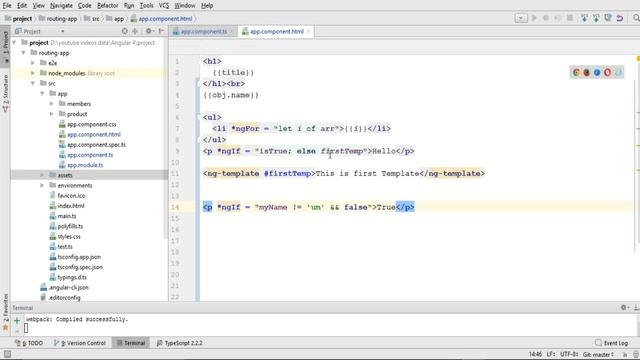Click routing-app breadcrumb
Viewport: 640px width, 360px height.
pos(58,18)
